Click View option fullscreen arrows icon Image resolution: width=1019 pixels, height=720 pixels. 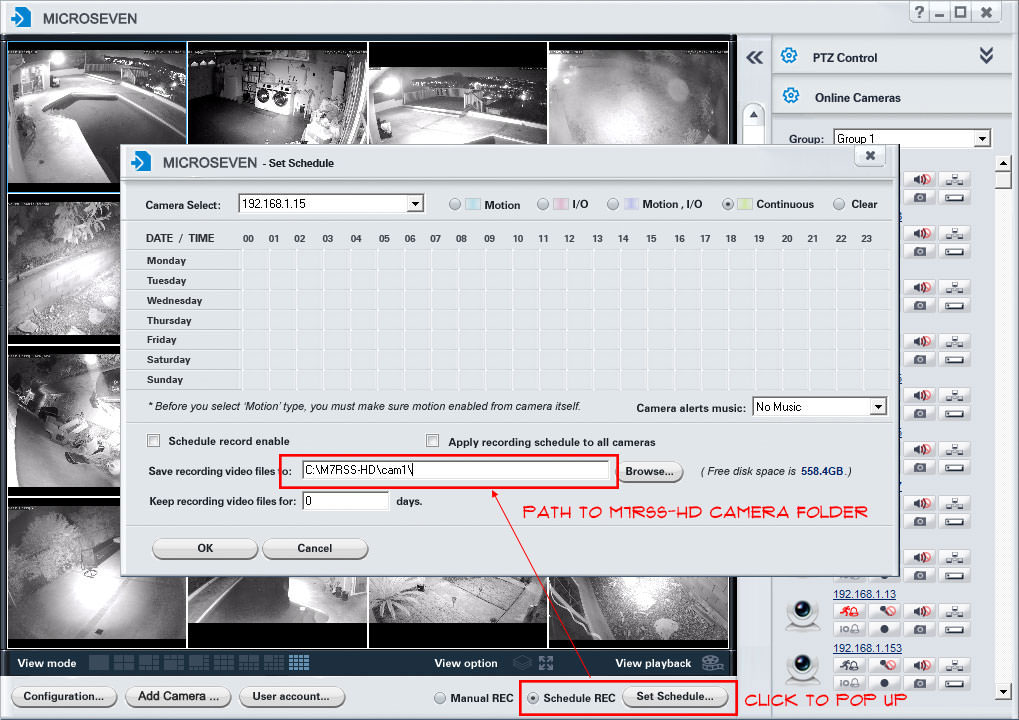point(546,663)
